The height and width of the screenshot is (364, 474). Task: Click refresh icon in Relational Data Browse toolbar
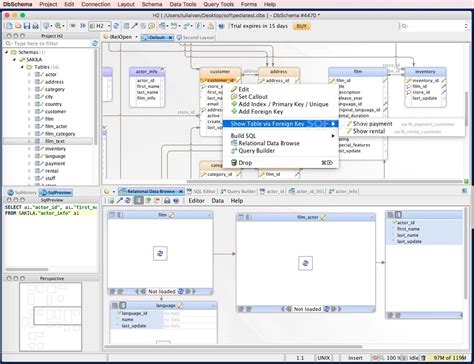(x=127, y=201)
